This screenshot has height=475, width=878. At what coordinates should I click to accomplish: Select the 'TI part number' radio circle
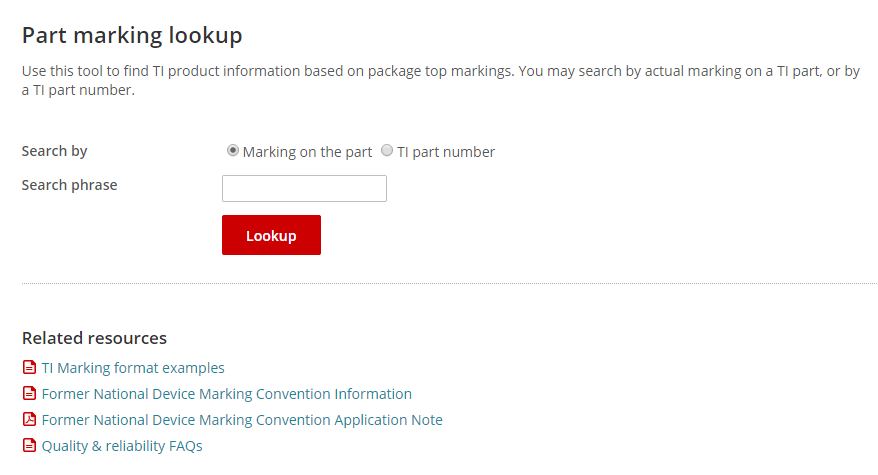[x=387, y=151]
